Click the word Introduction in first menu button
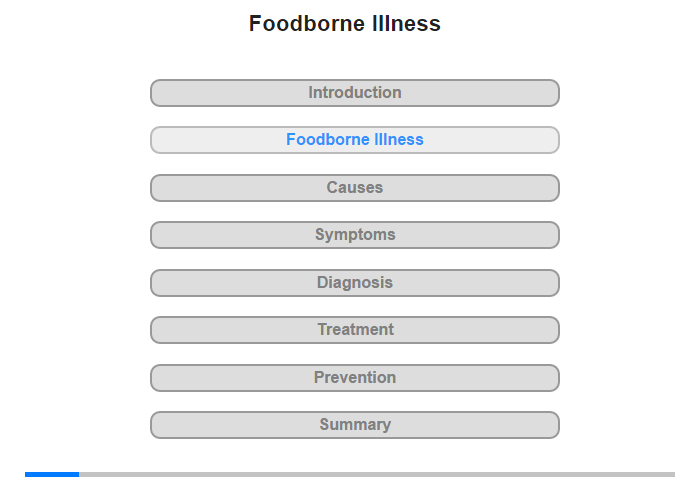Image resolution: width=700 pixels, height=480 pixels. (x=355, y=92)
